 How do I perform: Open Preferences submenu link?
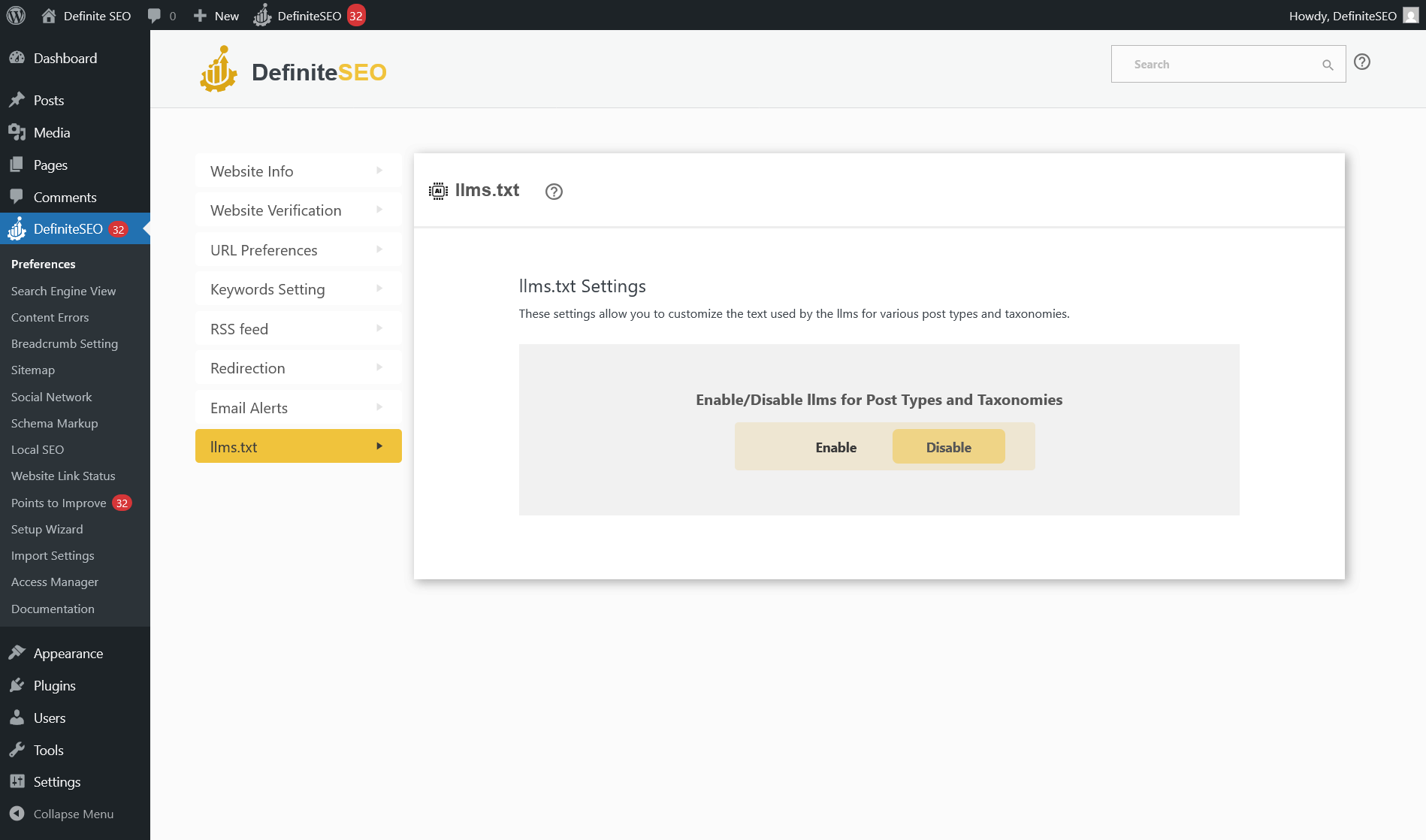click(x=44, y=264)
